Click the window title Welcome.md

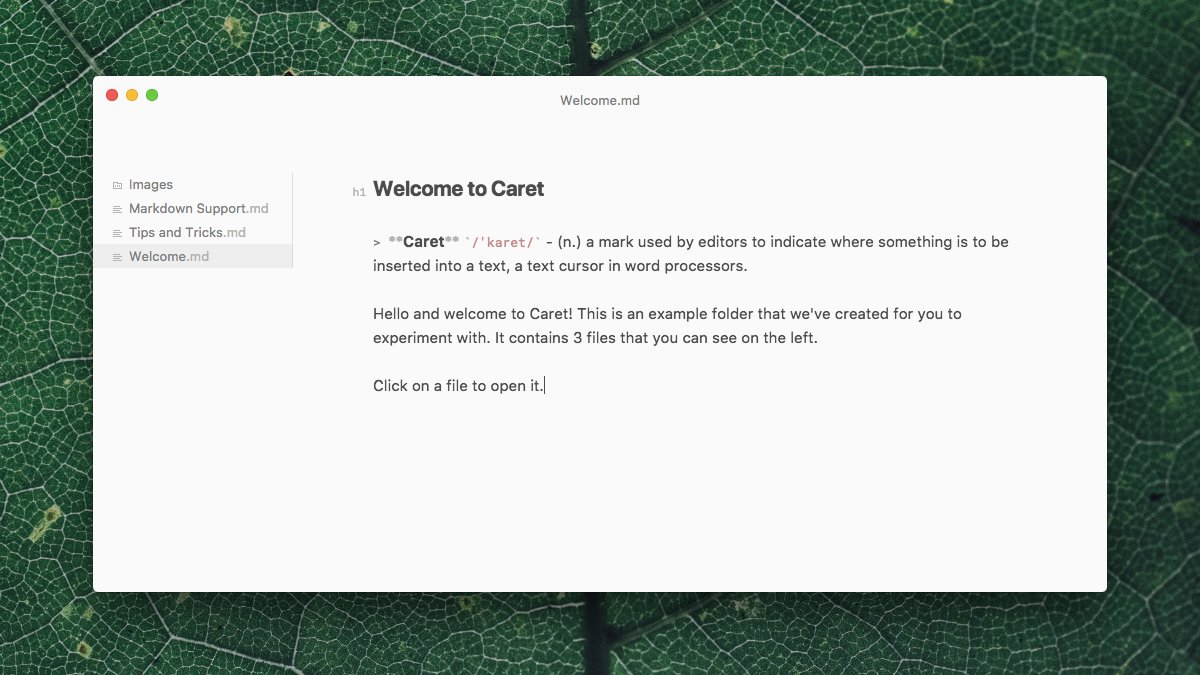pyautogui.click(x=600, y=100)
